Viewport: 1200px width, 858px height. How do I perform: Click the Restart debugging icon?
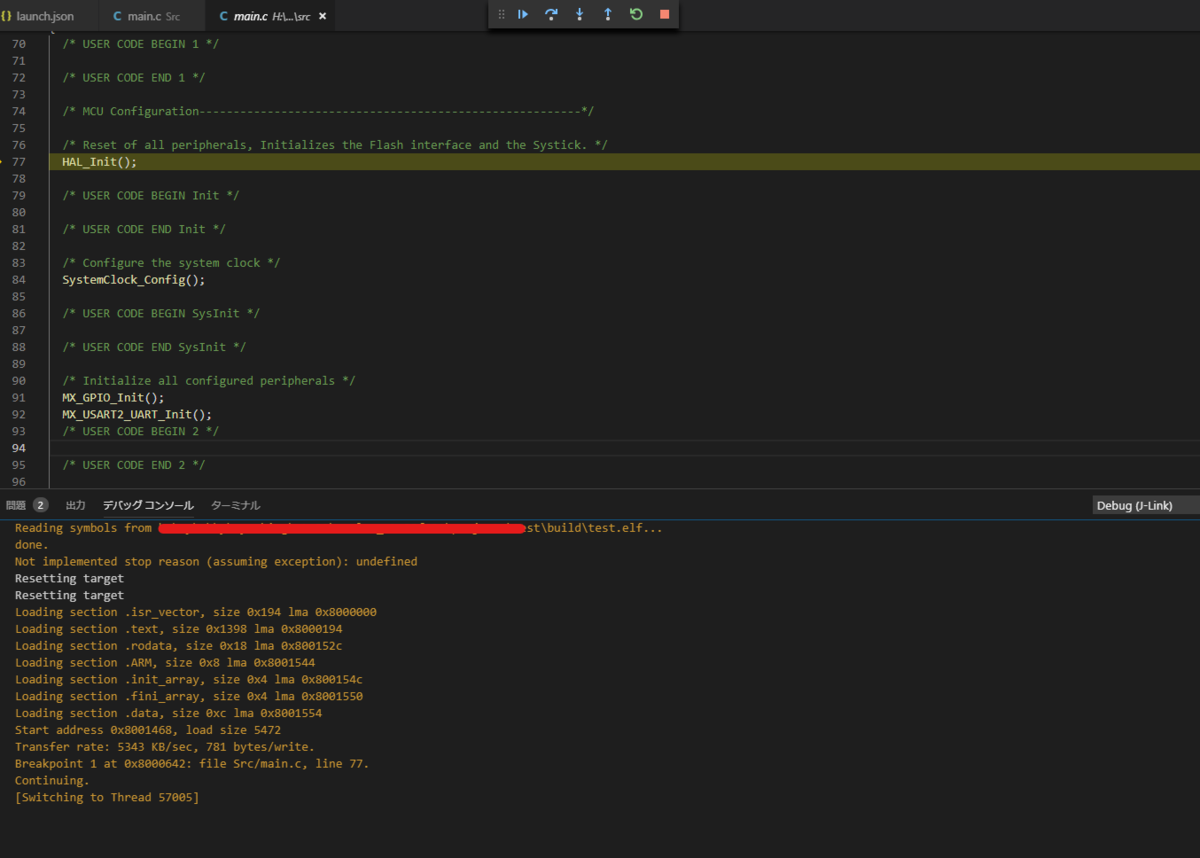636,14
